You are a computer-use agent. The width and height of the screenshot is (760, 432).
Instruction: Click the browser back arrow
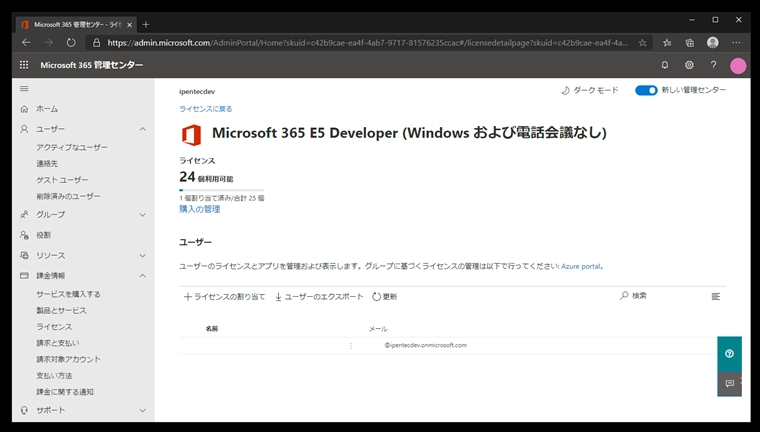[x=26, y=43]
